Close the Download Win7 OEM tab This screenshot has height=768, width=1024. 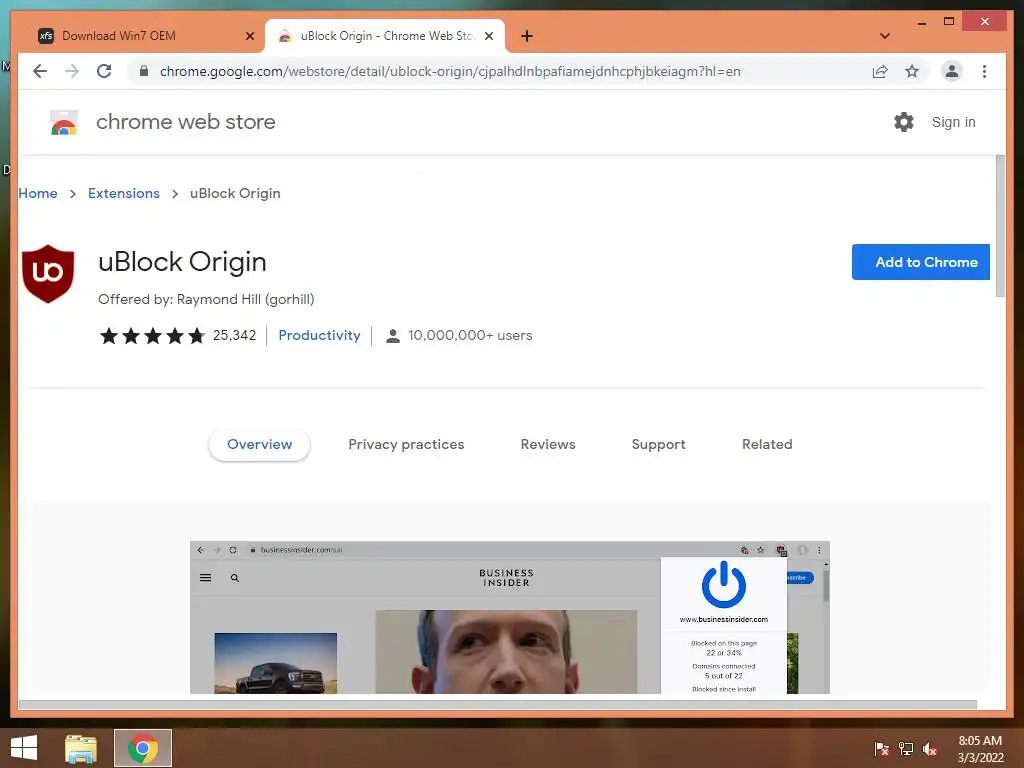[x=249, y=36]
